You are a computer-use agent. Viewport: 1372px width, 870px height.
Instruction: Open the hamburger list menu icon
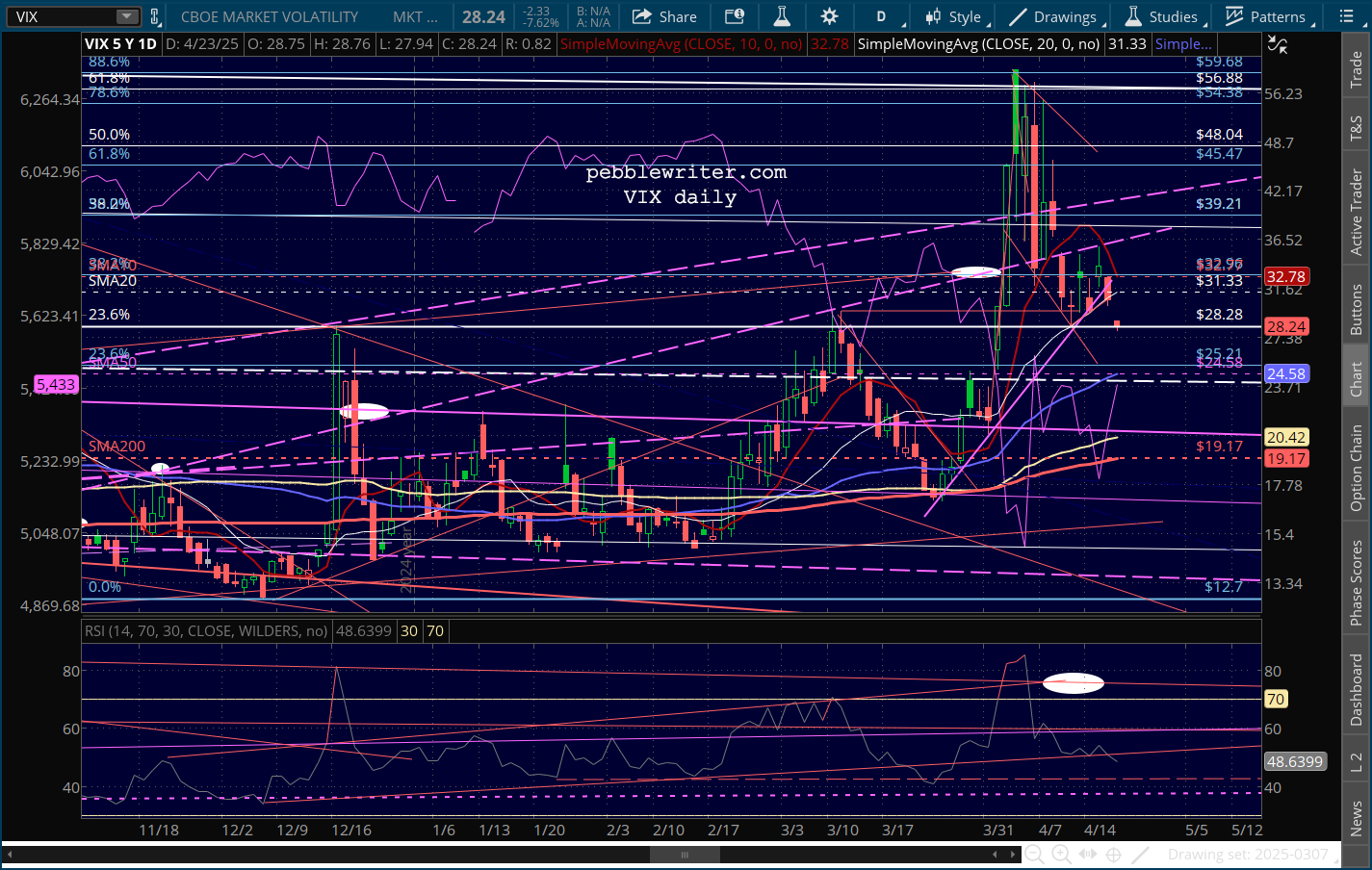click(x=1347, y=16)
